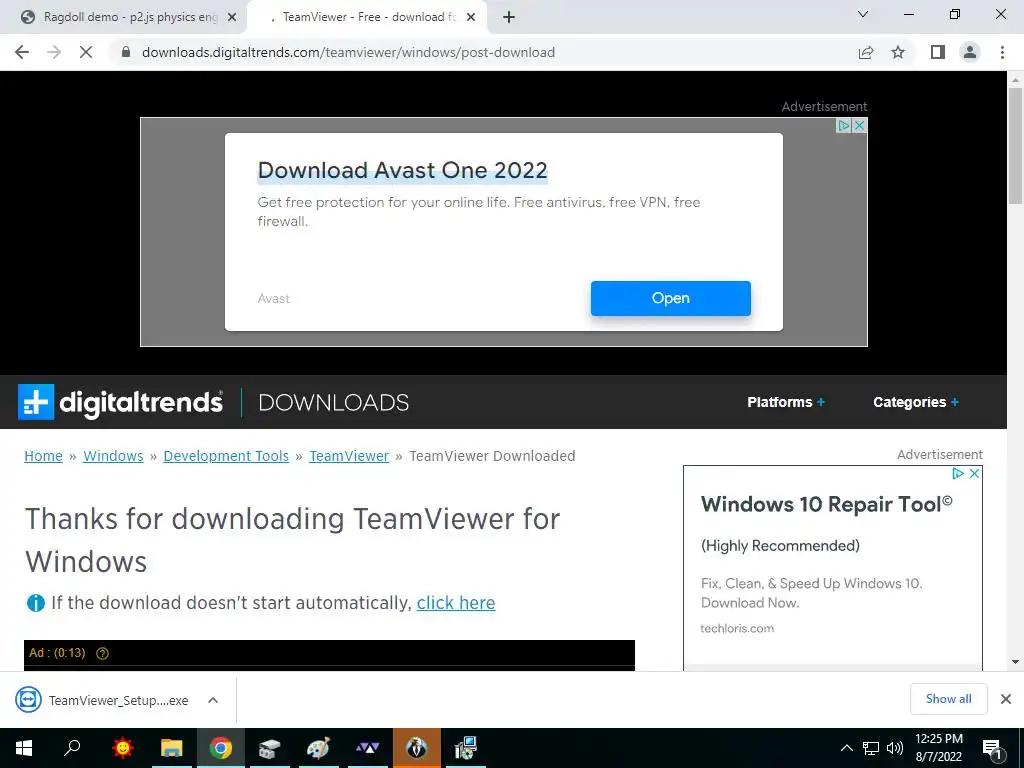Screen dimensions: 1024x768
Task: Open the TeamViewer breadcrumb link
Action: click(349, 456)
